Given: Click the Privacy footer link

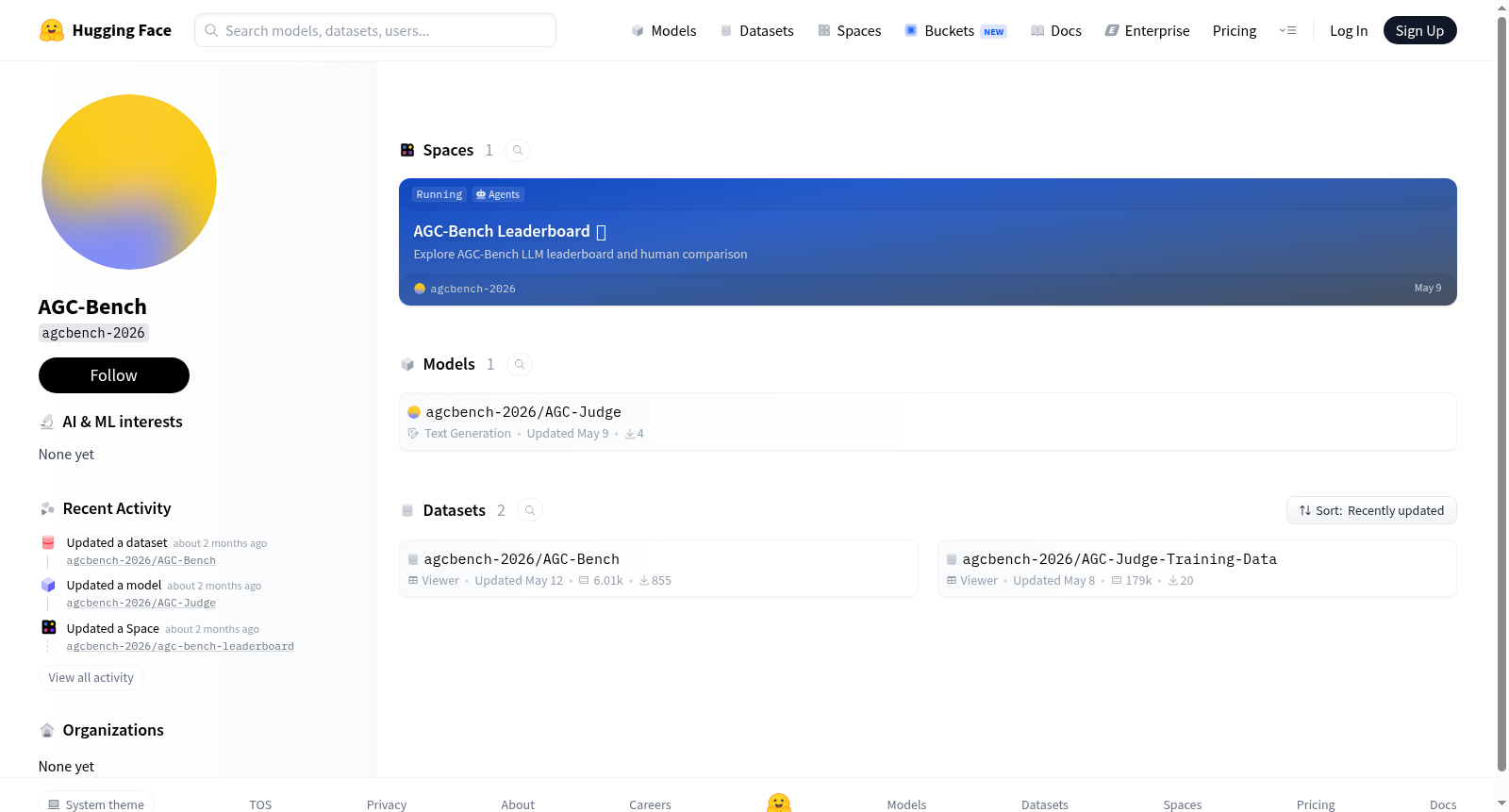Looking at the screenshot, I should [387, 804].
